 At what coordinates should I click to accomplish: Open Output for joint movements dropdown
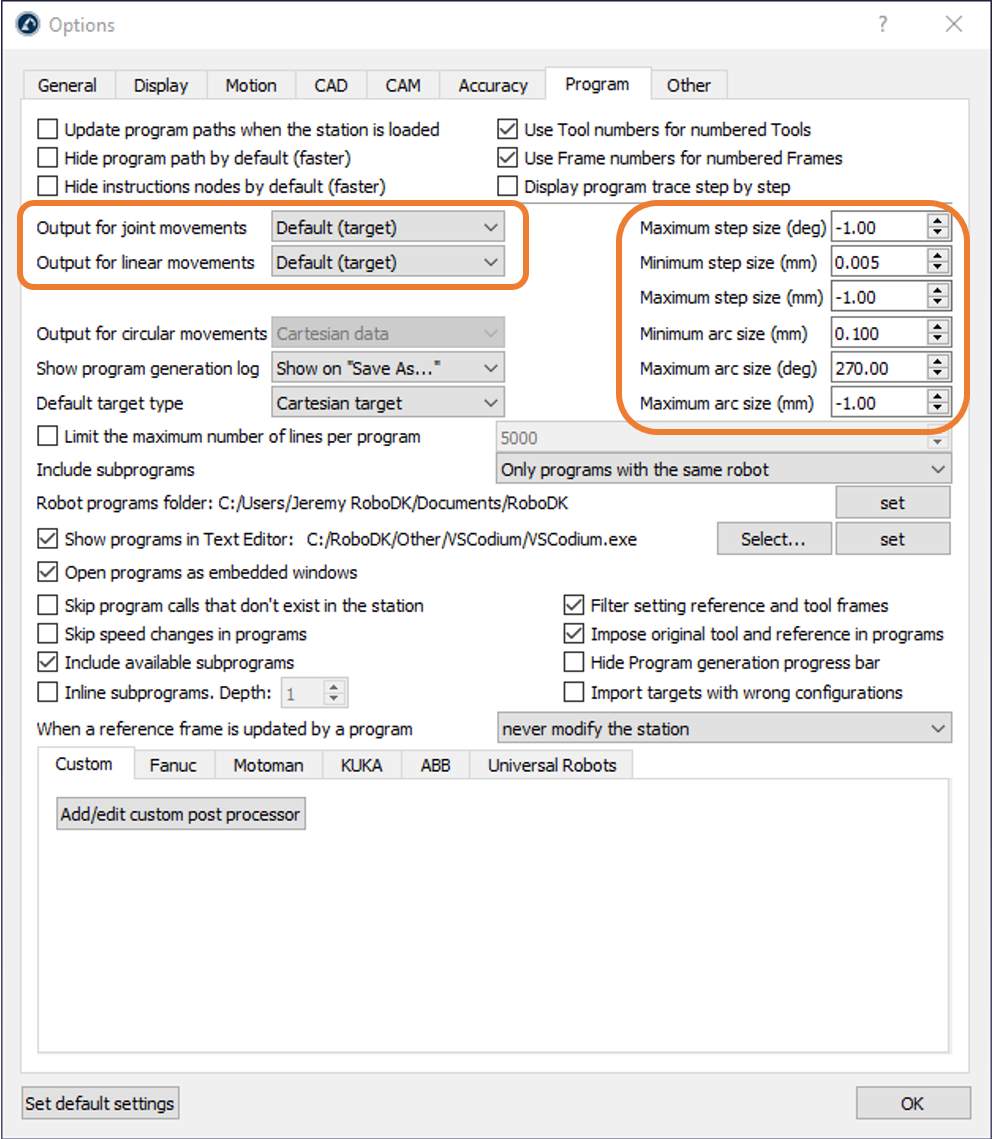coord(388,227)
